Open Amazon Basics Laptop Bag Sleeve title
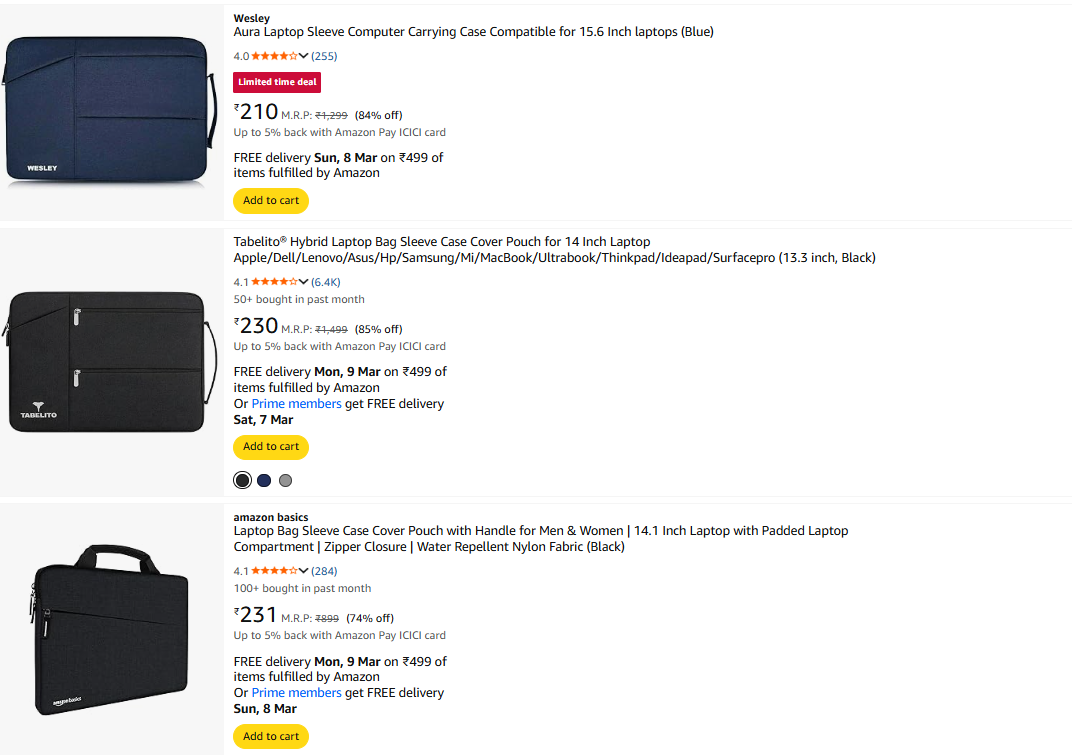The width and height of the screenshot is (1072, 755). point(540,539)
